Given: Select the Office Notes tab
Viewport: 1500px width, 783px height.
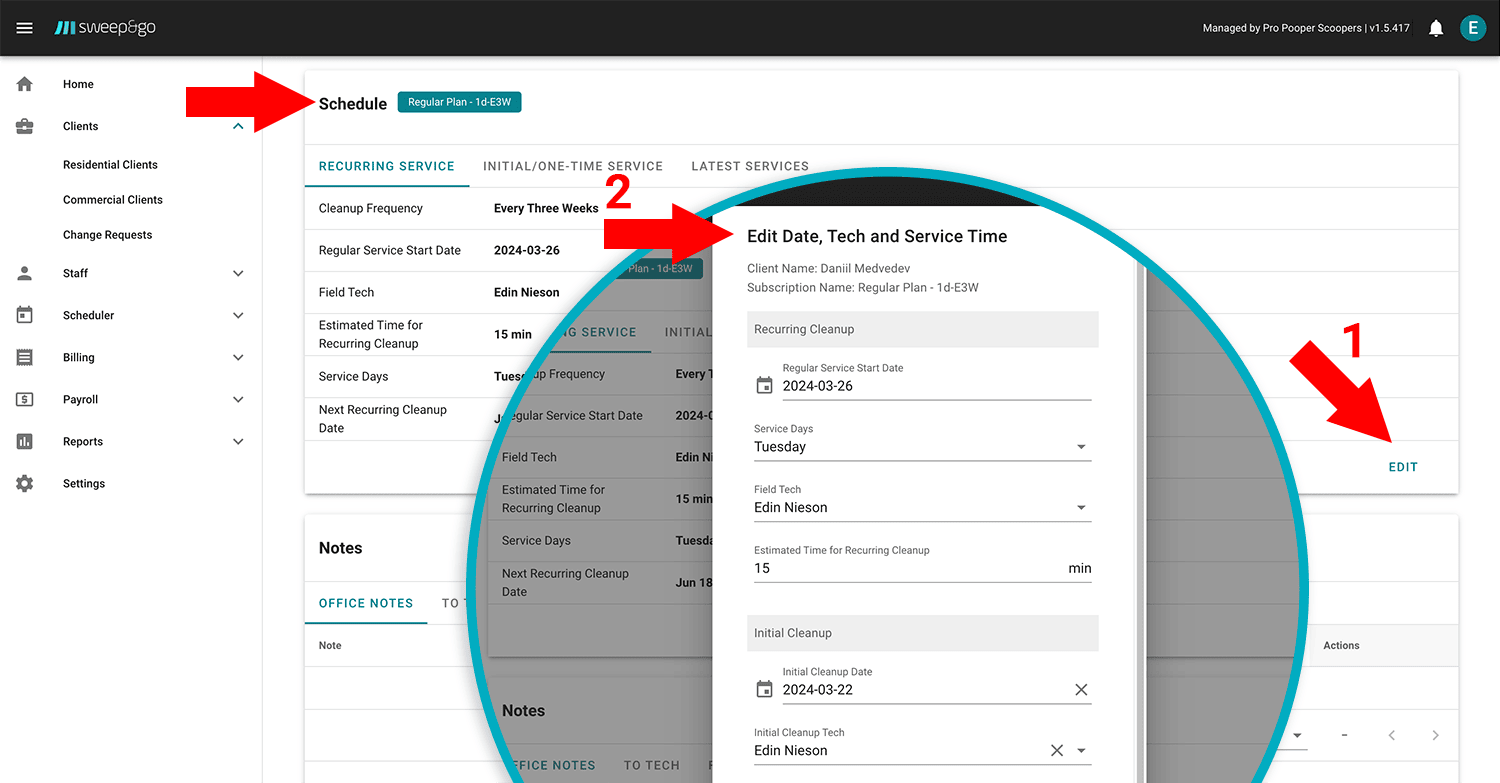Looking at the screenshot, I should [x=366, y=603].
